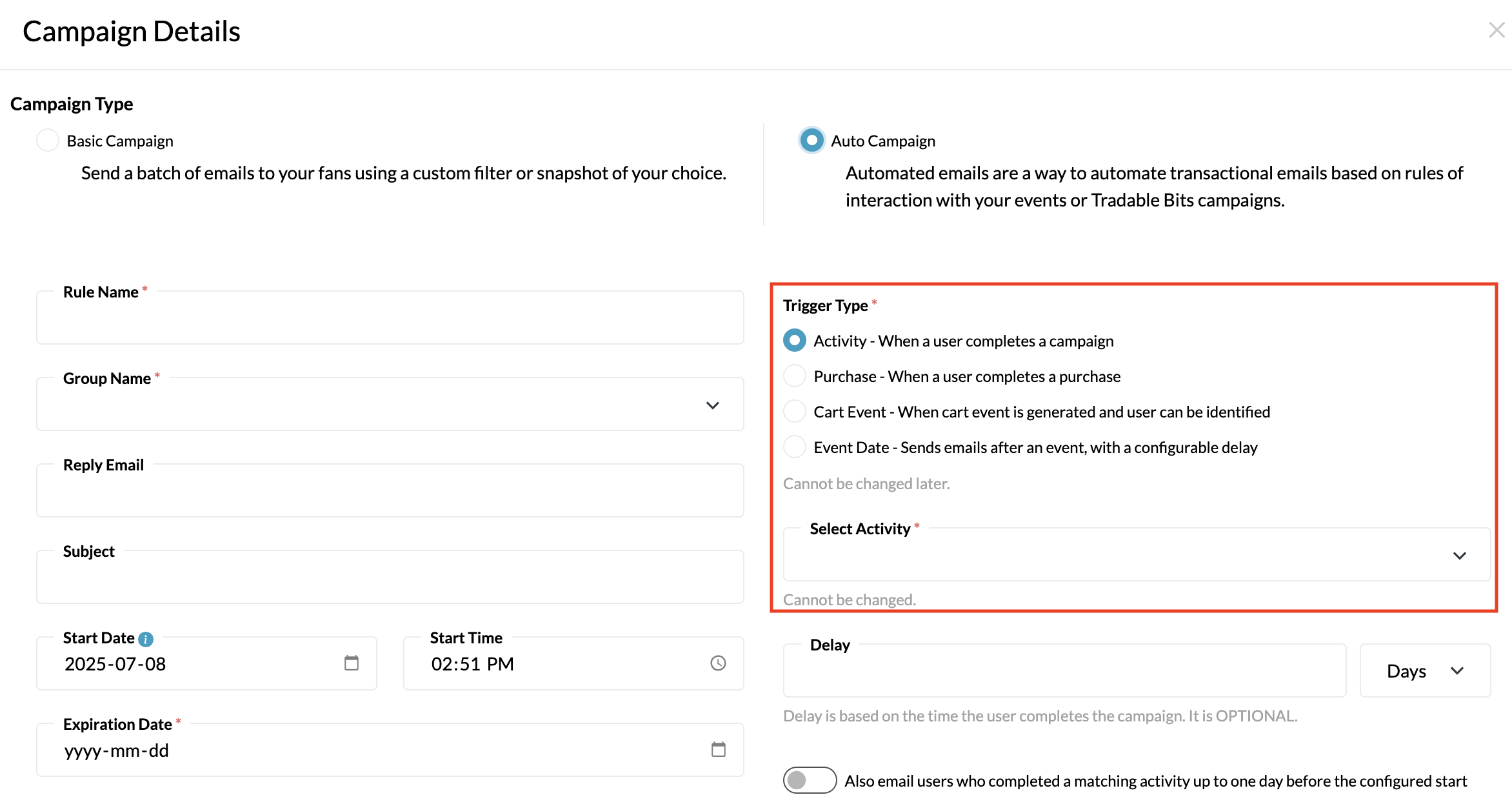Click the Delay input field
The height and width of the screenshot is (795, 1512).
tap(1064, 670)
